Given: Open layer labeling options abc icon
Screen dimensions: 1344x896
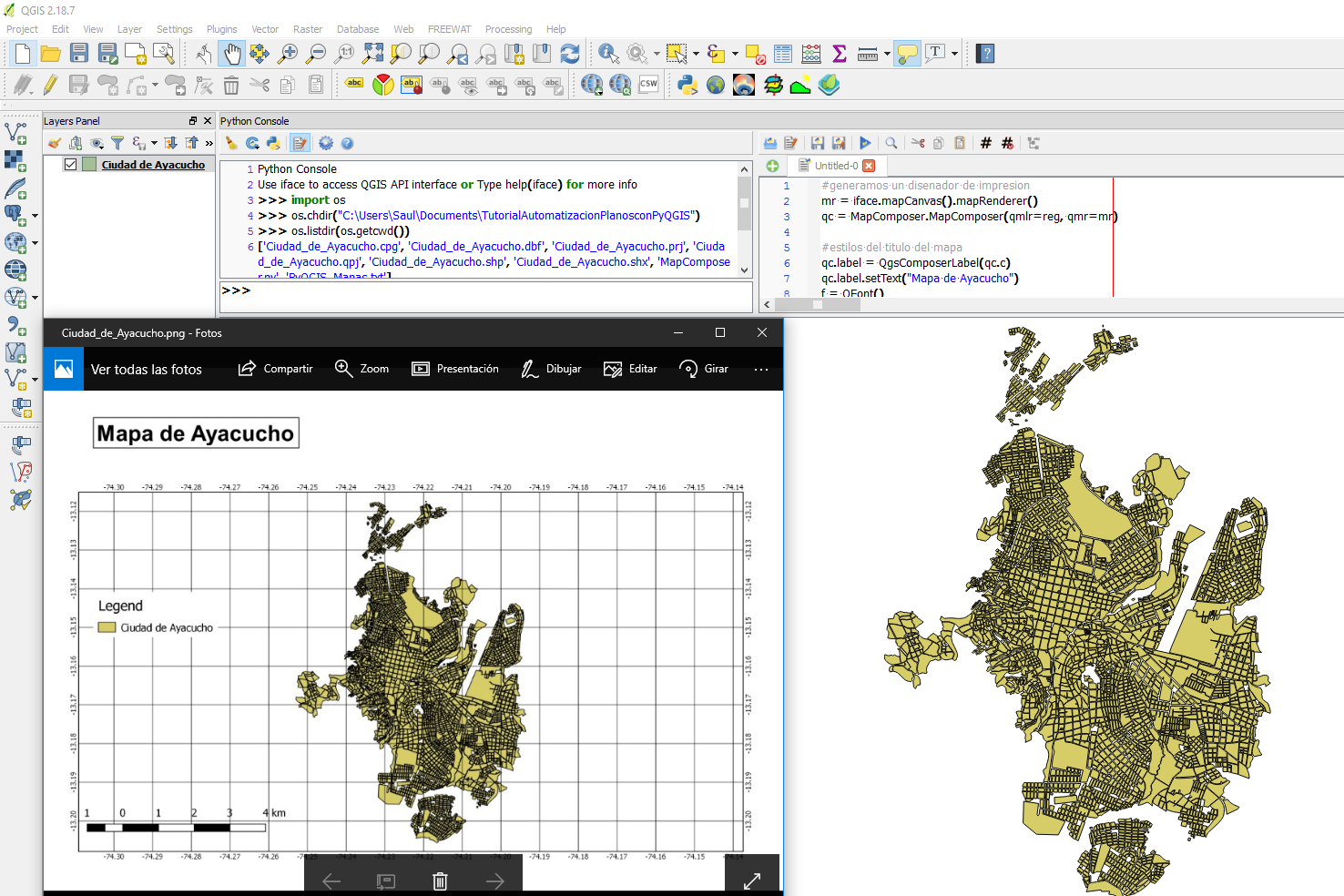Looking at the screenshot, I should tap(354, 85).
